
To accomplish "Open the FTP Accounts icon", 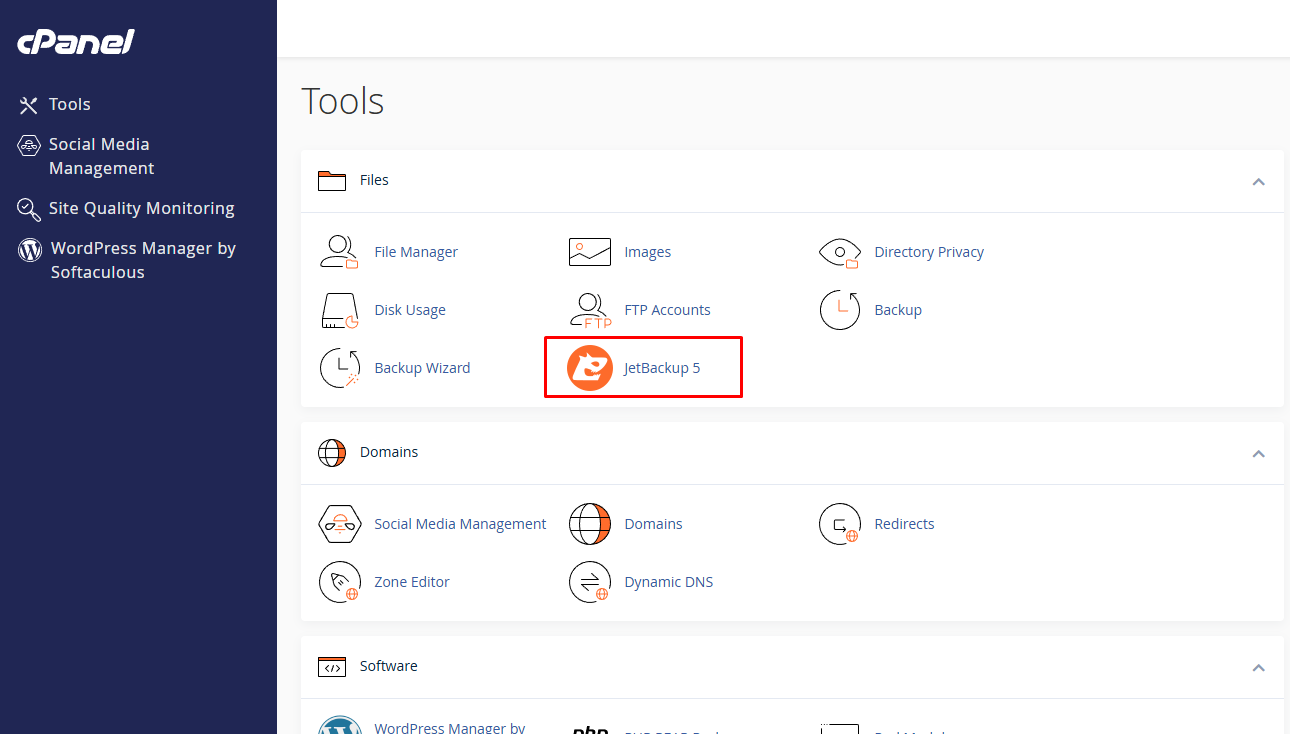I will 589,310.
